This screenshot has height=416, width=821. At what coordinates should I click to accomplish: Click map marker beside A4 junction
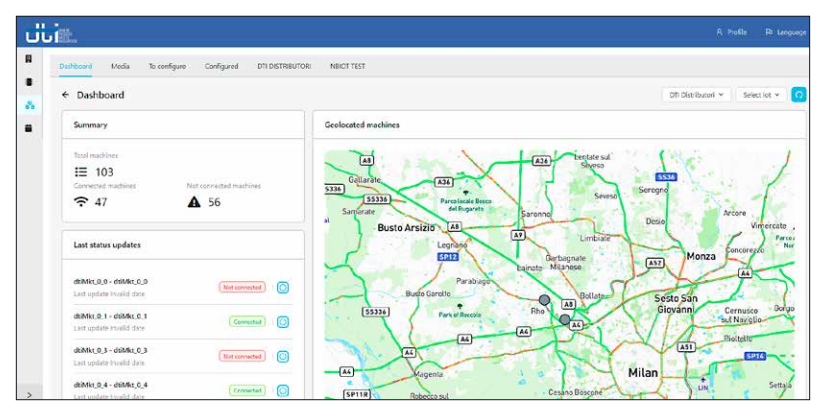click(564, 319)
